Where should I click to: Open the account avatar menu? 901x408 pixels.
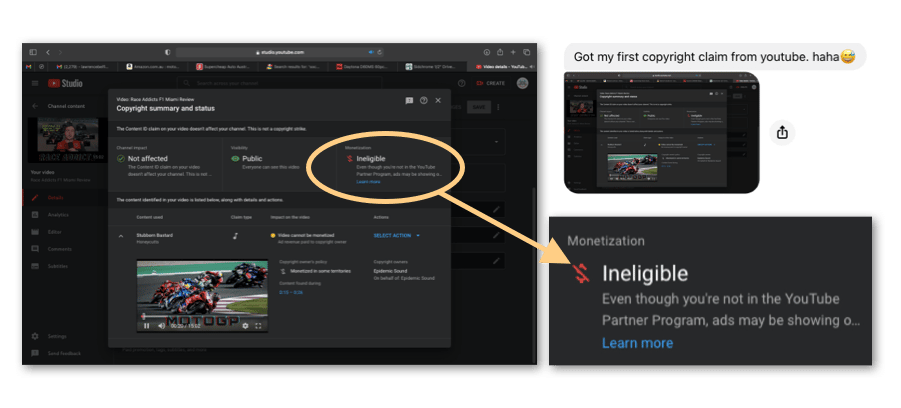(522, 83)
